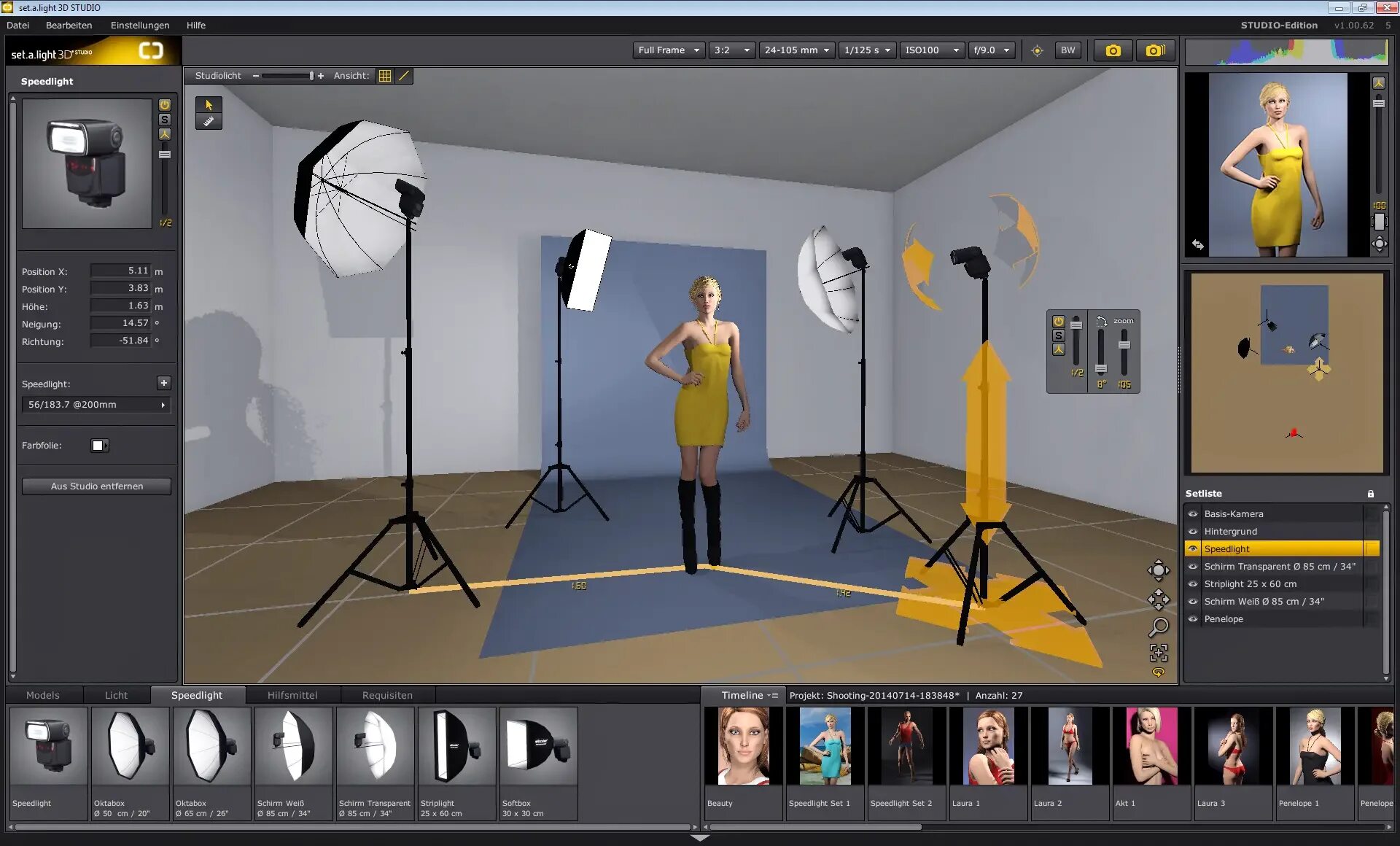Toggle the BW black-and-white button
This screenshot has width=1400, height=846.
[x=1067, y=50]
